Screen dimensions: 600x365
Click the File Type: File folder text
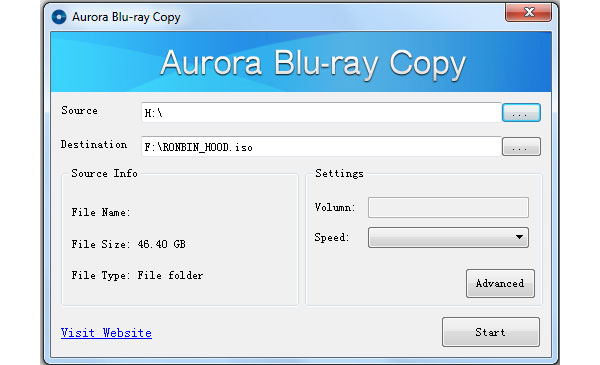coord(137,275)
